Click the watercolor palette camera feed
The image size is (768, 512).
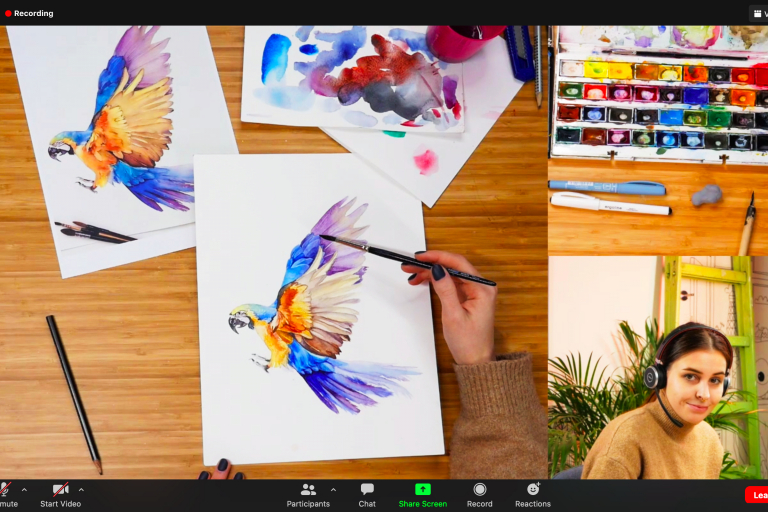click(657, 140)
